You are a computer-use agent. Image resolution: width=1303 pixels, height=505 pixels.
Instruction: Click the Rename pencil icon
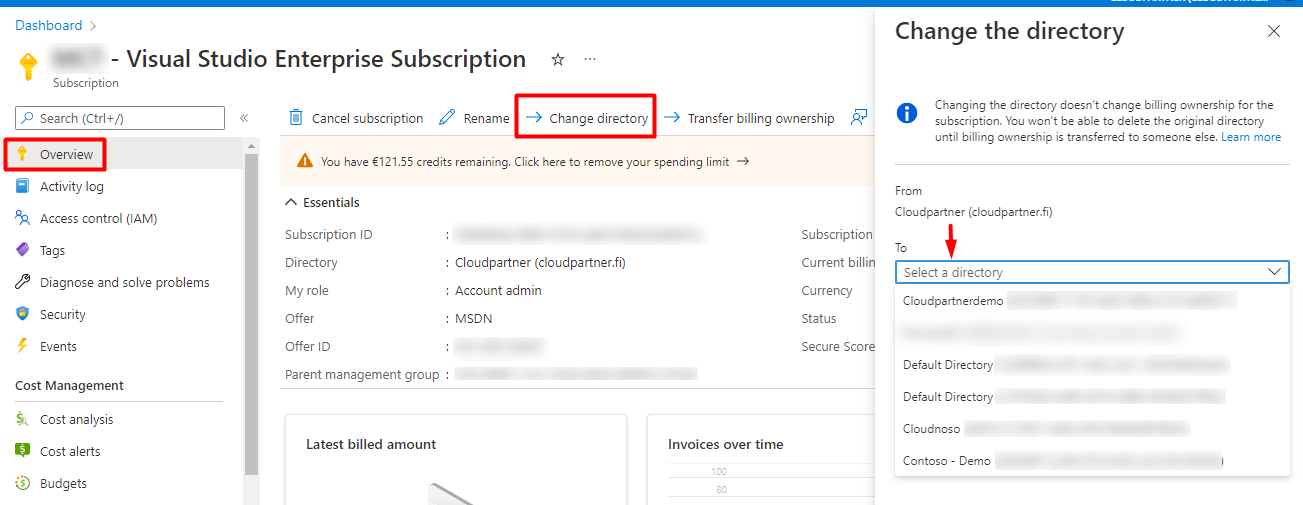(447, 118)
